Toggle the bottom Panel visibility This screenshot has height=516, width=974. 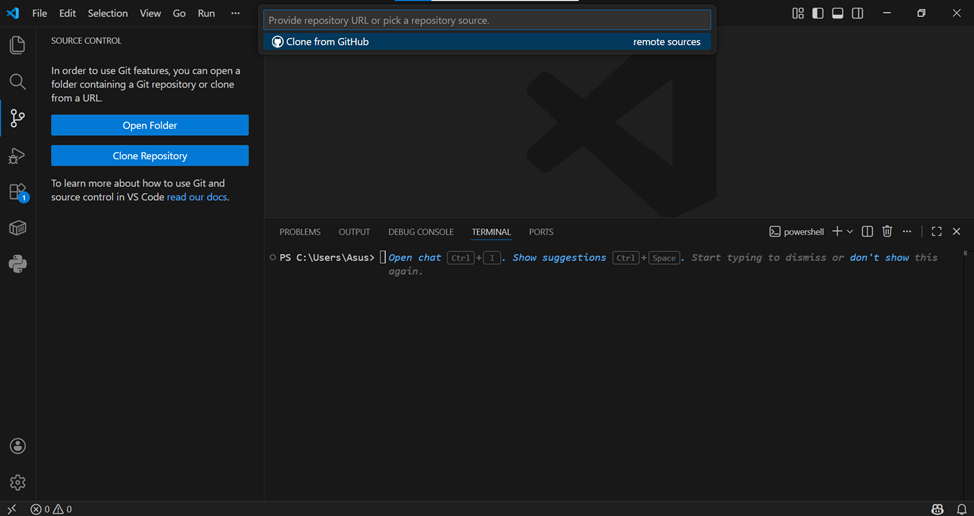[837, 13]
